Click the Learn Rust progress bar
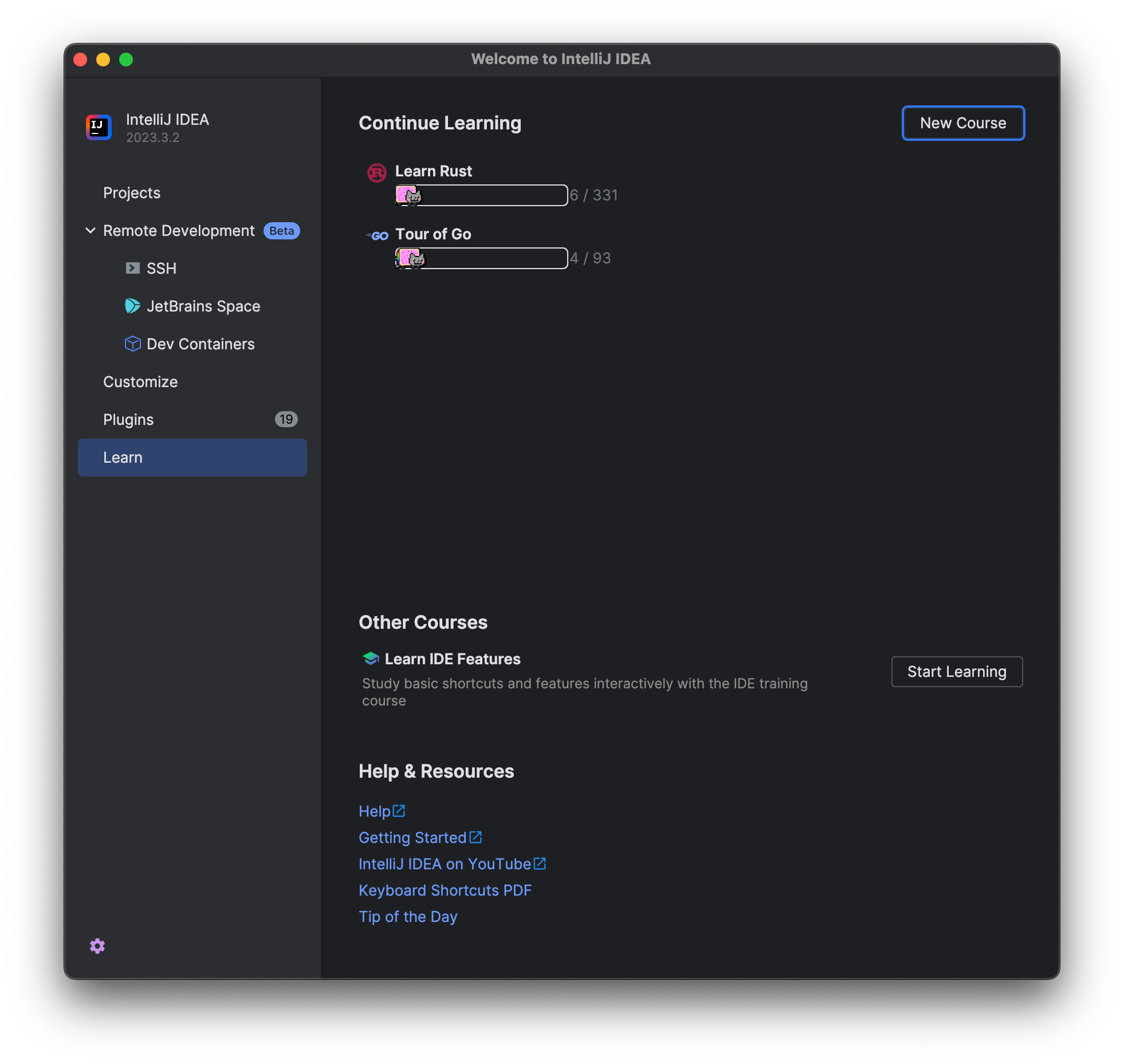Image resolution: width=1124 pixels, height=1064 pixels. [x=481, y=195]
